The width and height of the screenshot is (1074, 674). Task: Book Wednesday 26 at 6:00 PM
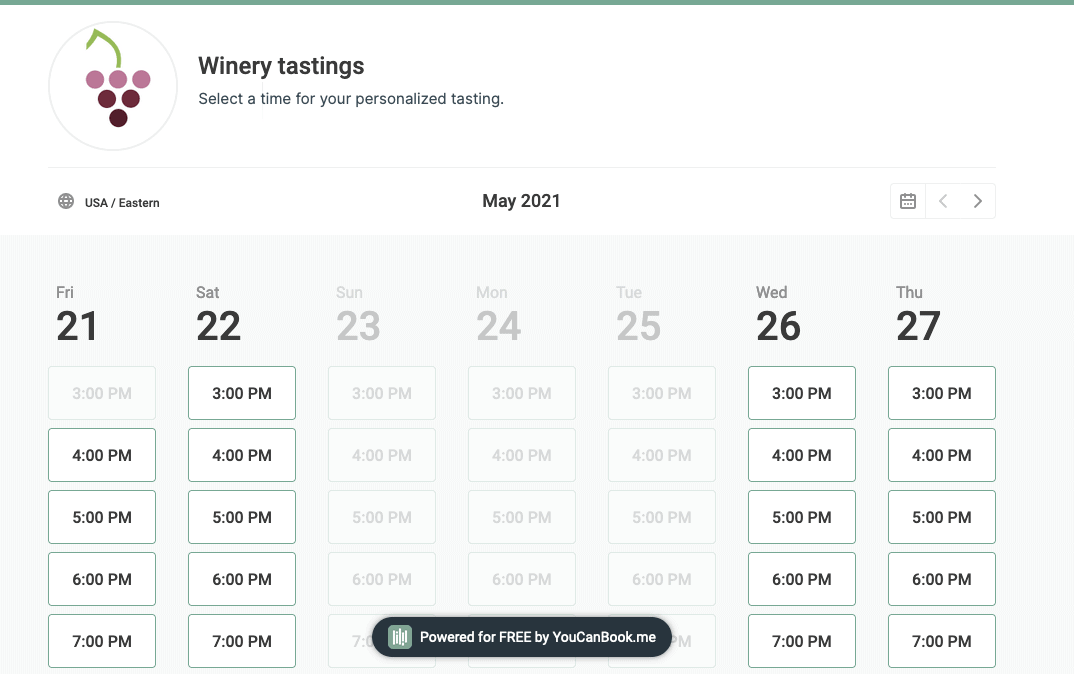[802, 579]
